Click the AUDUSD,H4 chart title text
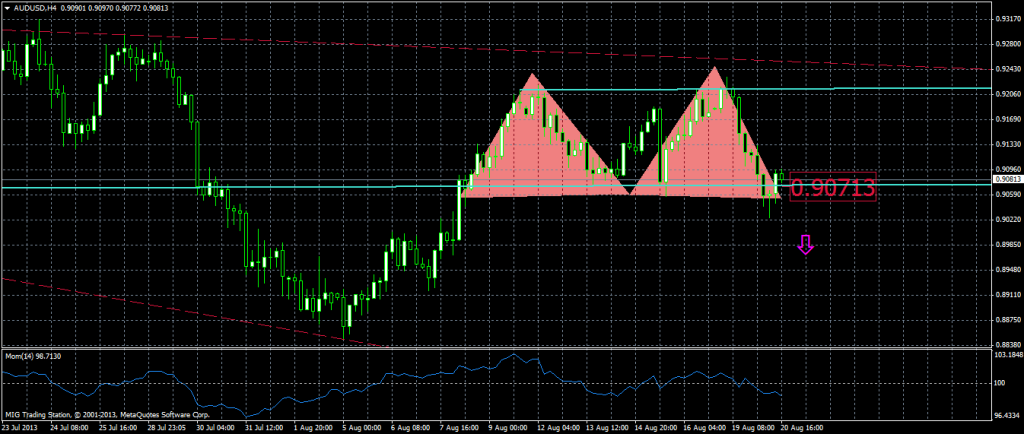 pyautogui.click(x=36, y=8)
